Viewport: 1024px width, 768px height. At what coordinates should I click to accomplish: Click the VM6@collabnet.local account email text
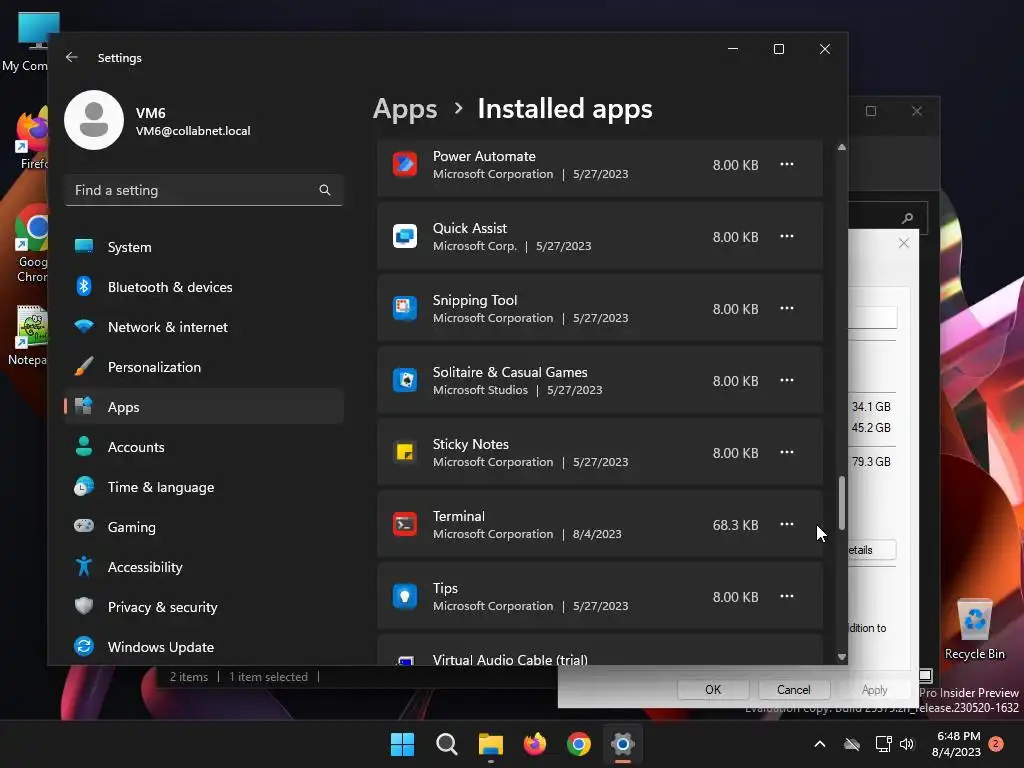[x=193, y=131]
